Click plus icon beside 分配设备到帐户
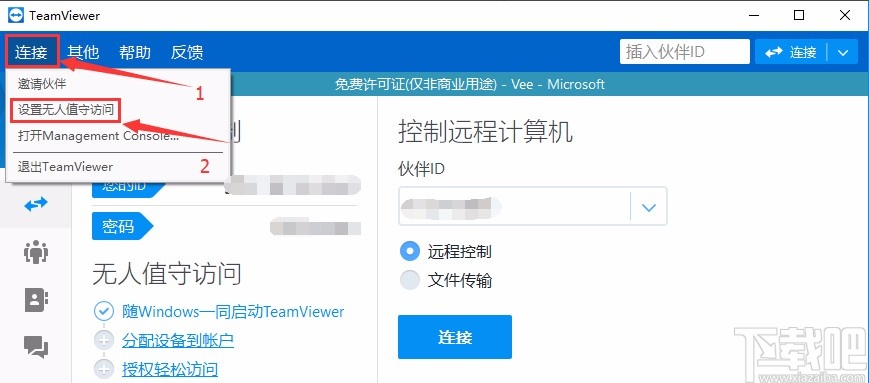 pyautogui.click(x=104, y=340)
